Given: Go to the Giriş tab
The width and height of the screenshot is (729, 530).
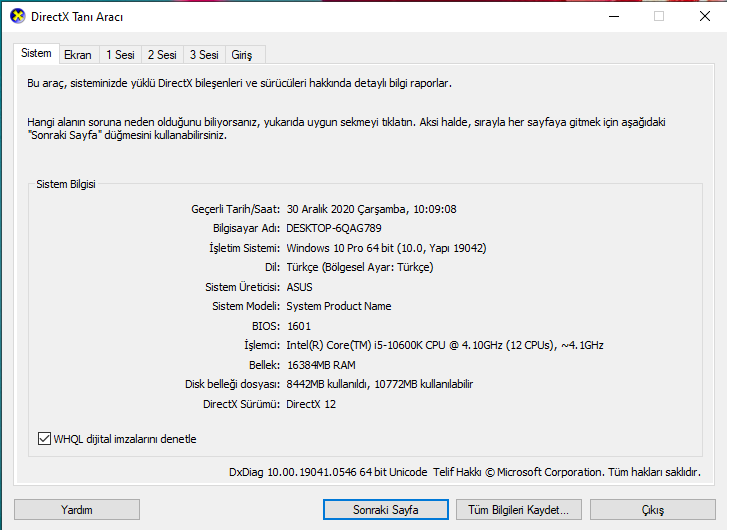Looking at the screenshot, I should click(242, 55).
